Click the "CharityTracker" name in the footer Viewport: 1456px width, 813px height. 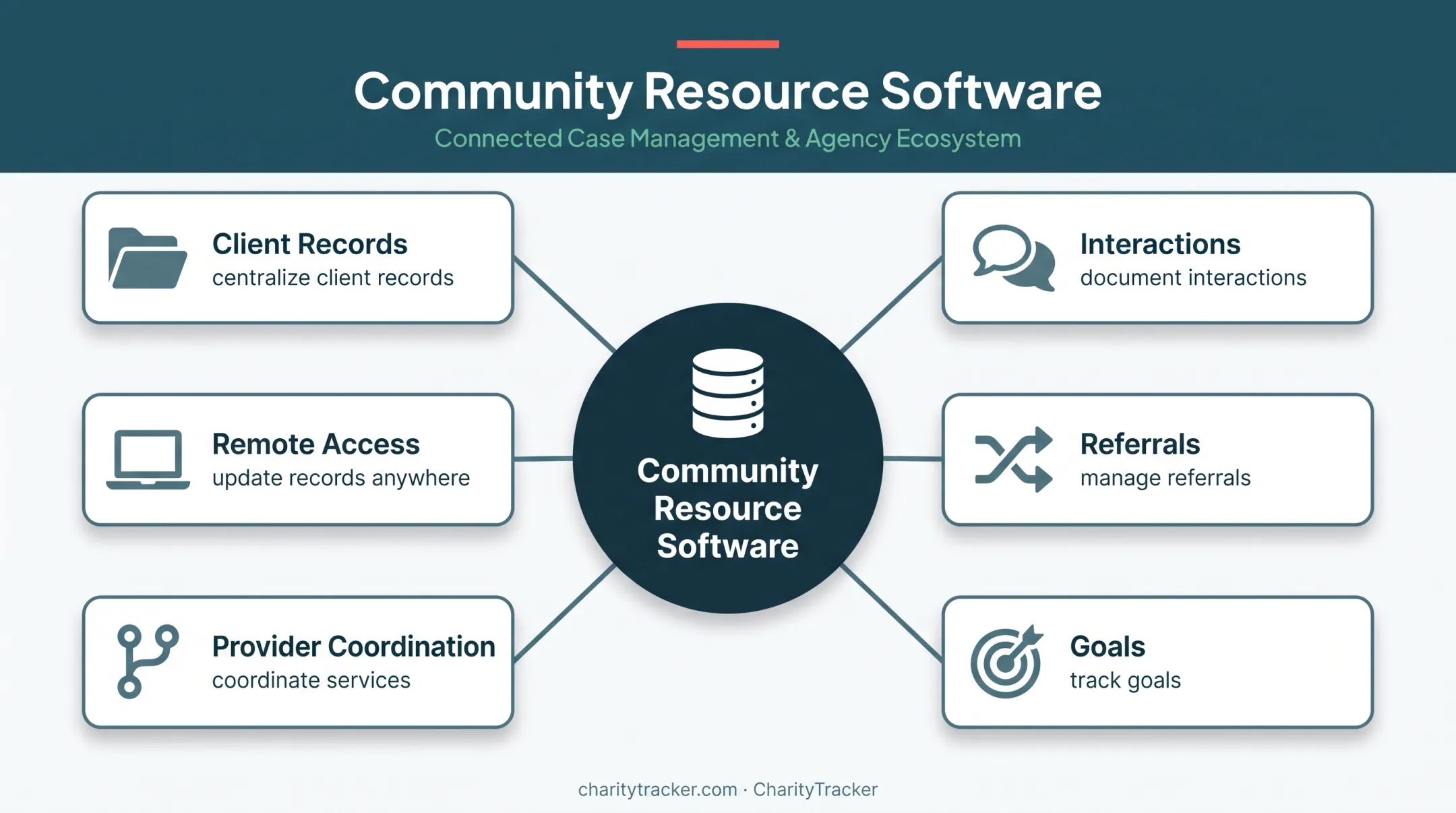[x=815, y=789]
